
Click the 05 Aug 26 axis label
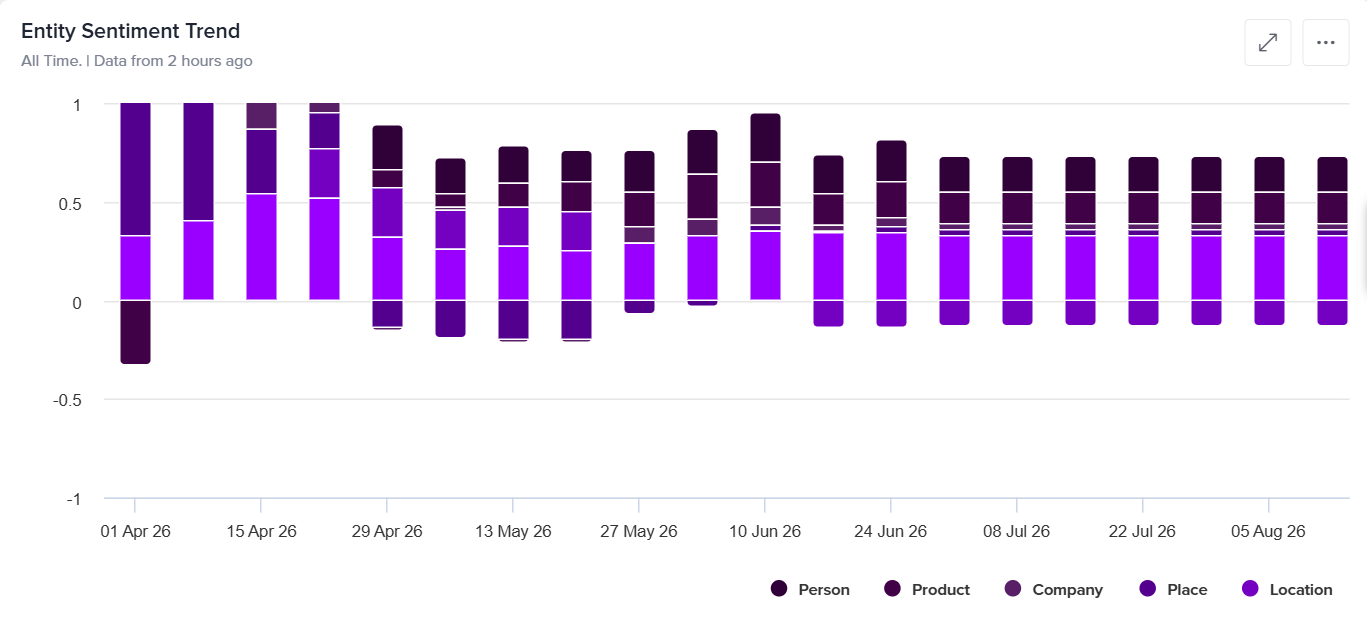pos(1269,531)
